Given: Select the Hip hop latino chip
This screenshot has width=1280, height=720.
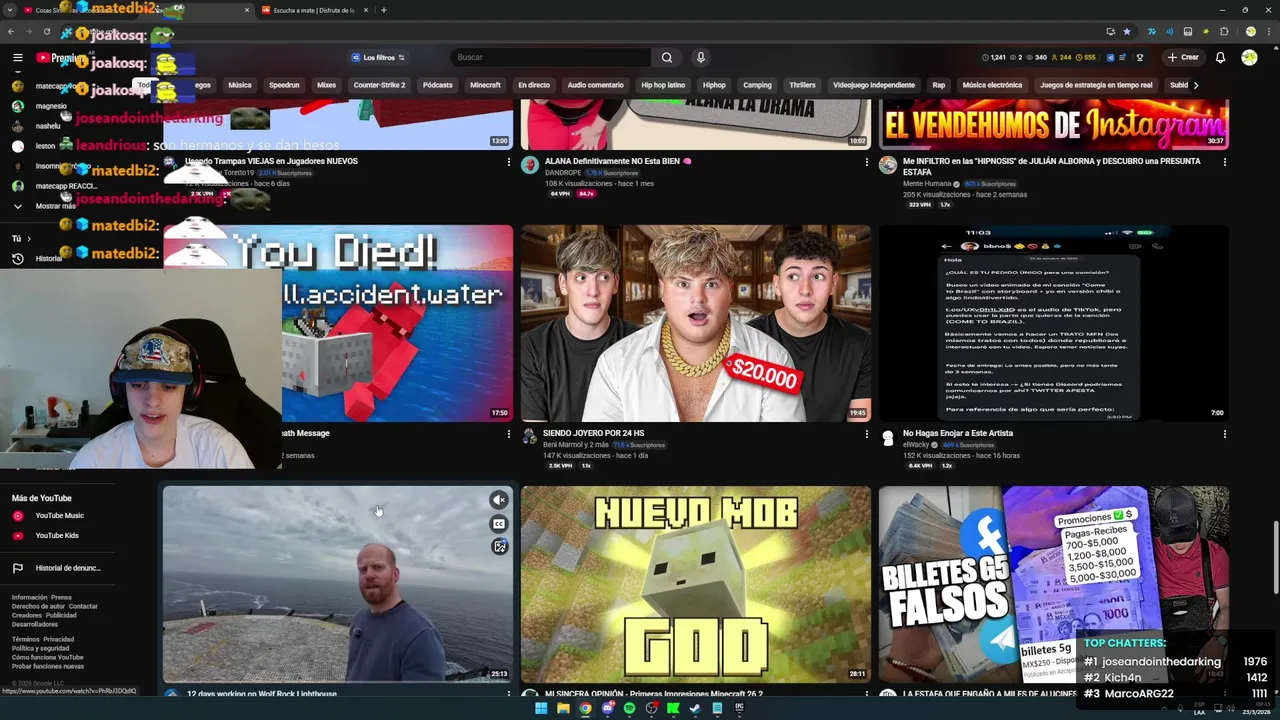Looking at the screenshot, I should point(663,85).
